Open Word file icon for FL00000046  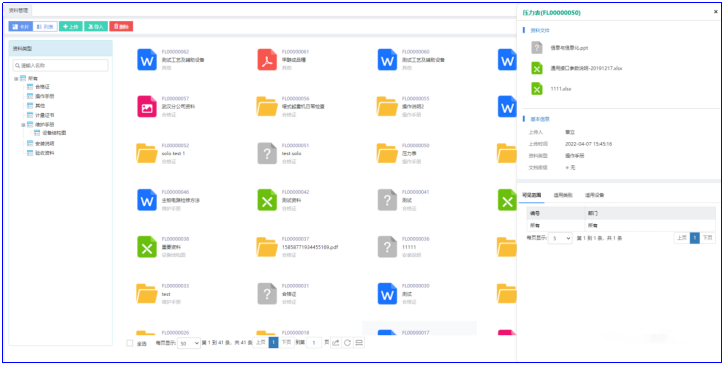pos(147,200)
